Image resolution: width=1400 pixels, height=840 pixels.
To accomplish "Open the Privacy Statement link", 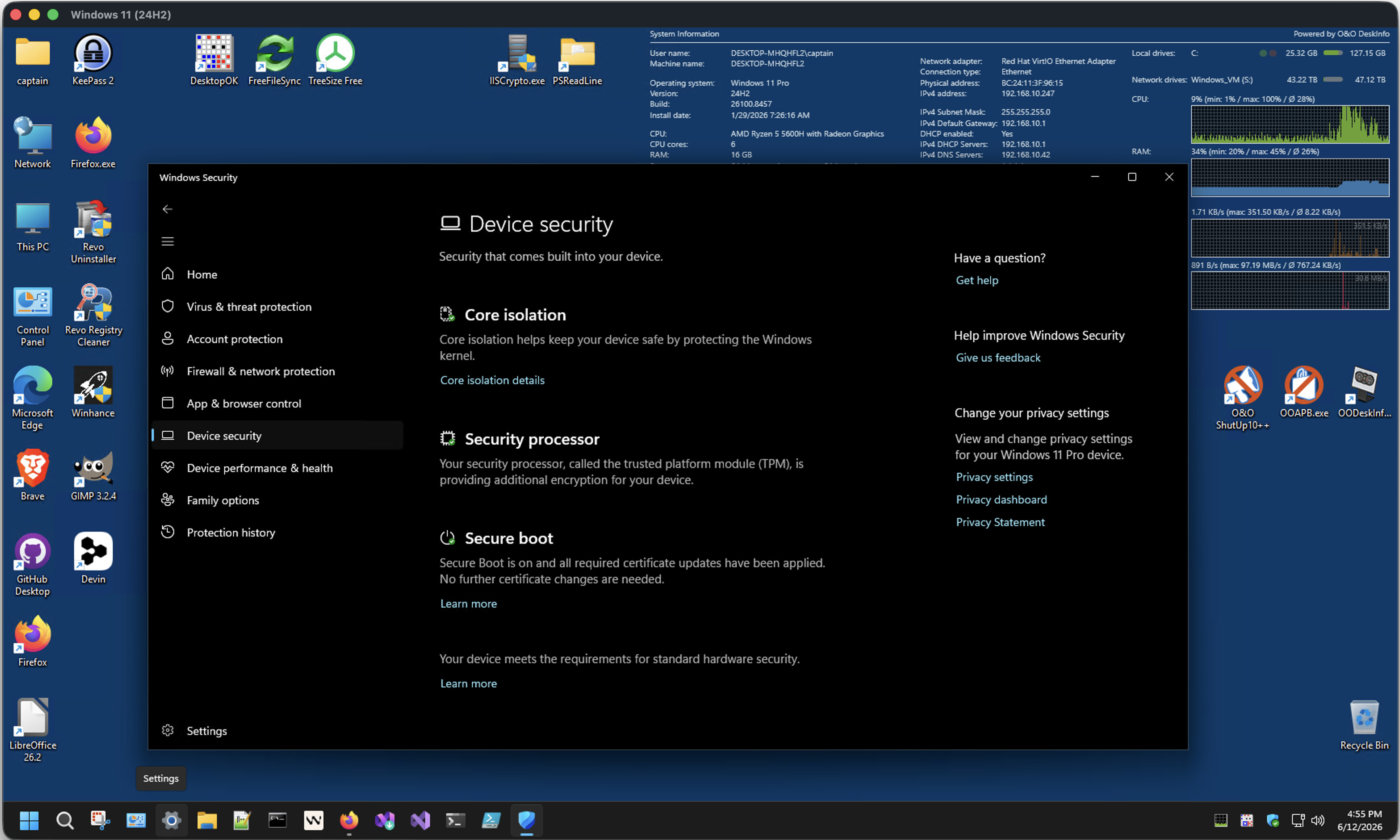I will (1000, 522).
